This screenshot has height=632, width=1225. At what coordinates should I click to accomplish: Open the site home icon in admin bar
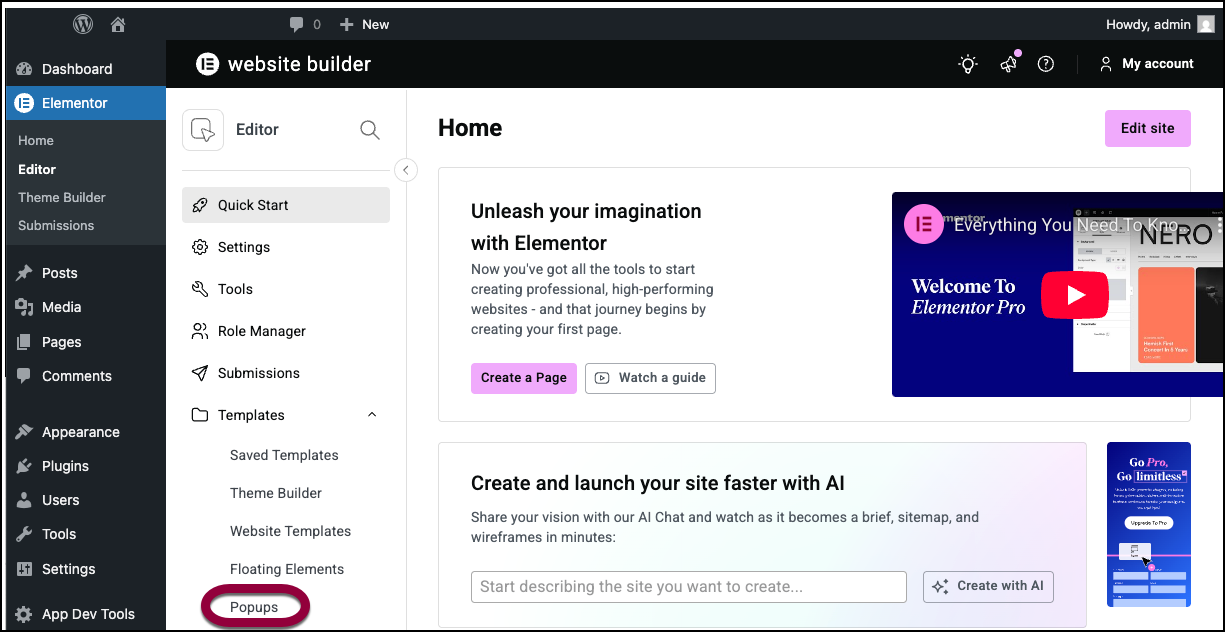(118, 24)
